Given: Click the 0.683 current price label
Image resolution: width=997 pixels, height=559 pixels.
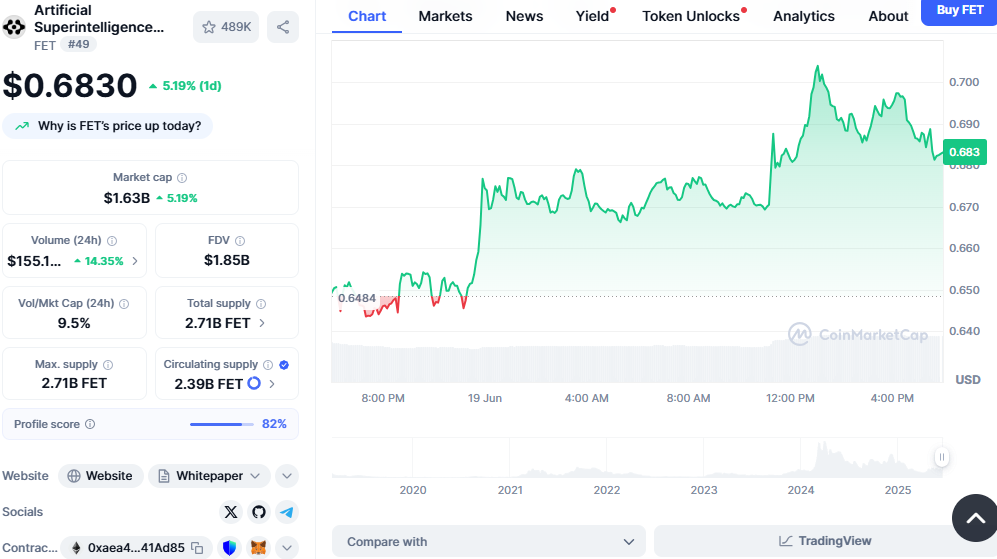Looking at the screenshot, I should (965, 152).
